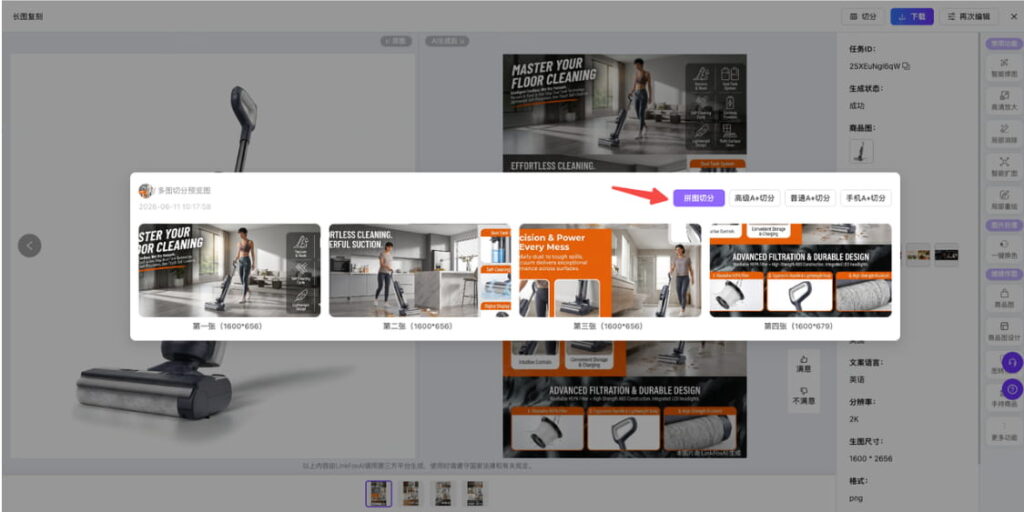Image resolution: width=1024 pixels, height=512 pixels.
Task: Click the 下载 download button
Action: click(x=912, y=16)
